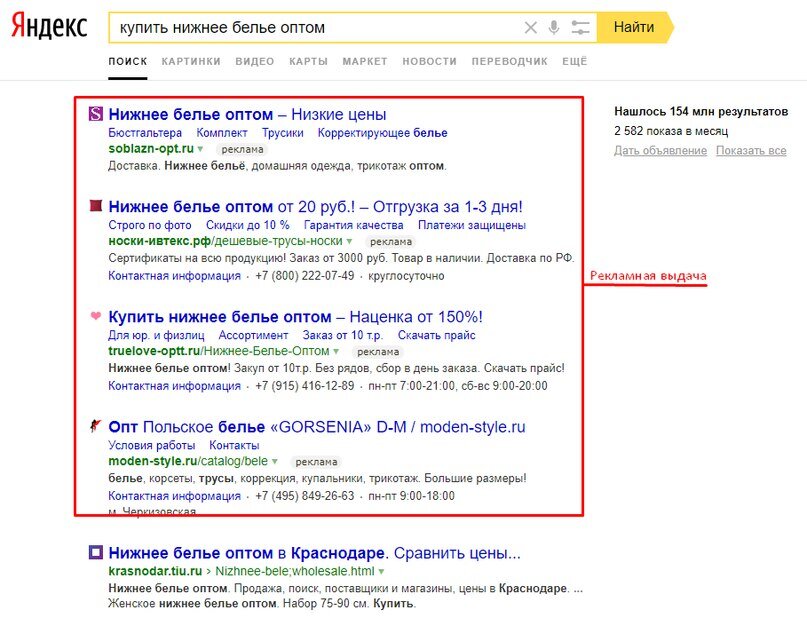Click the Строго по фото sitelink
Image resolution: width=807 pixels, height=618 pixels.
[x=150, y=225]
